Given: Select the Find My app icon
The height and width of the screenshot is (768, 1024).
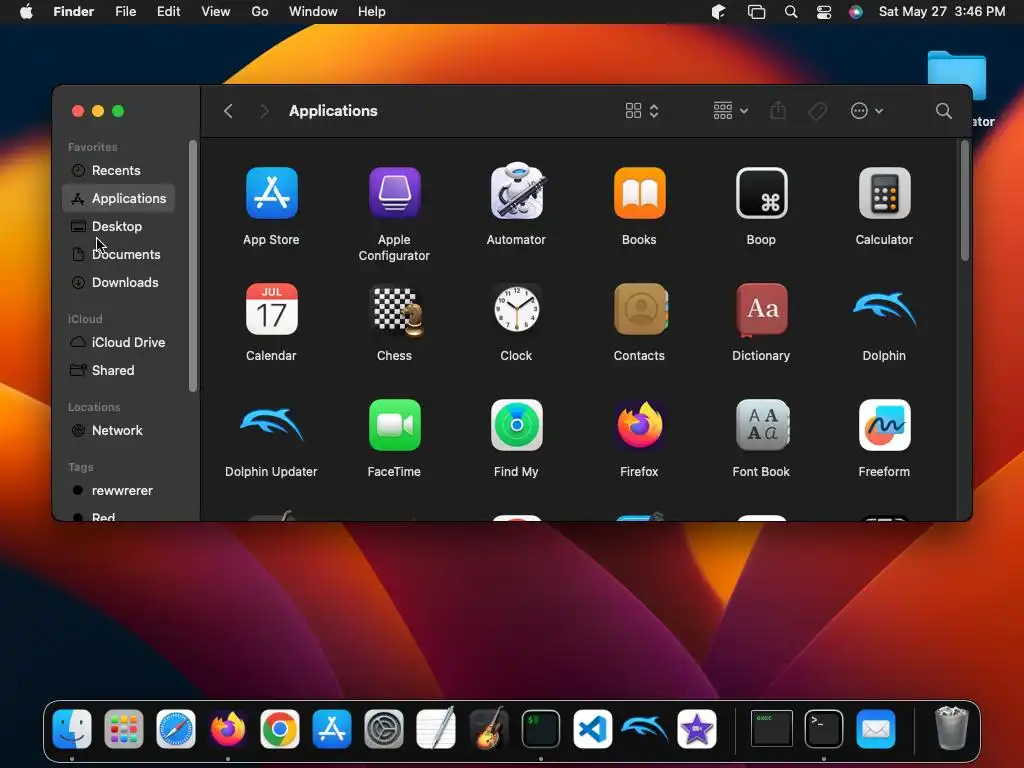Looking at the screenshot, I should pos(517,425).
